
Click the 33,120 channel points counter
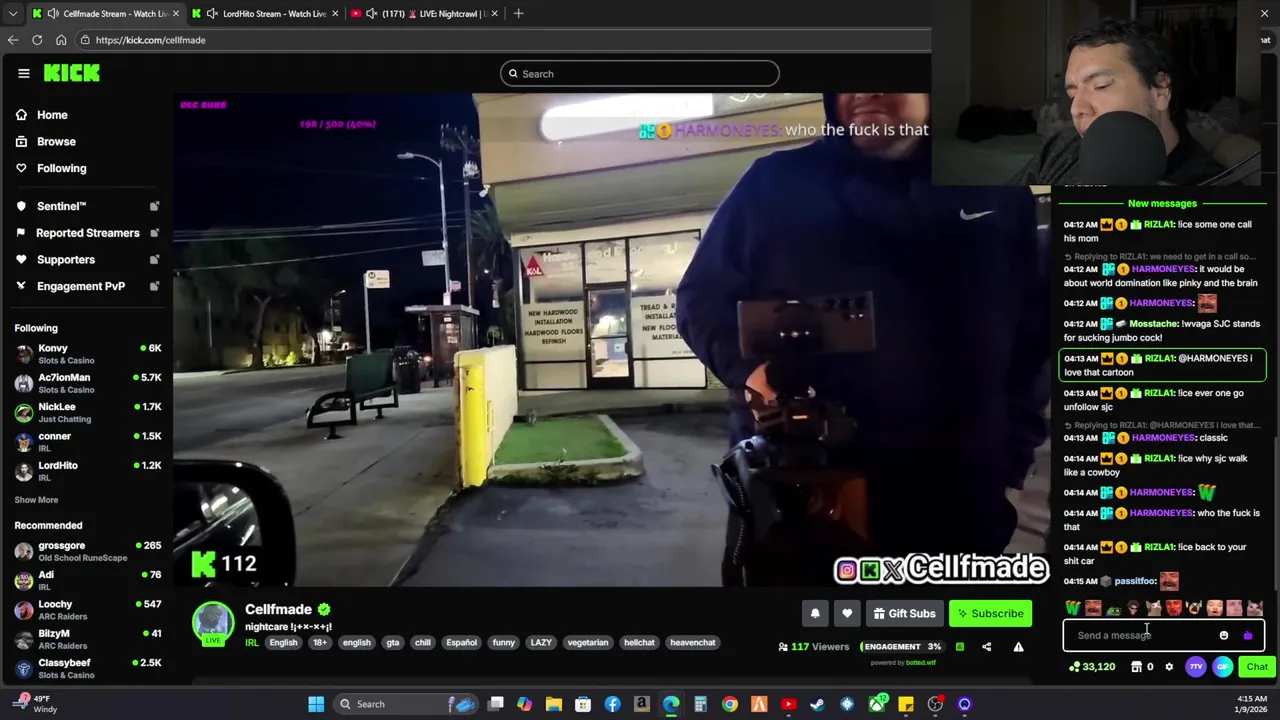1092,667
